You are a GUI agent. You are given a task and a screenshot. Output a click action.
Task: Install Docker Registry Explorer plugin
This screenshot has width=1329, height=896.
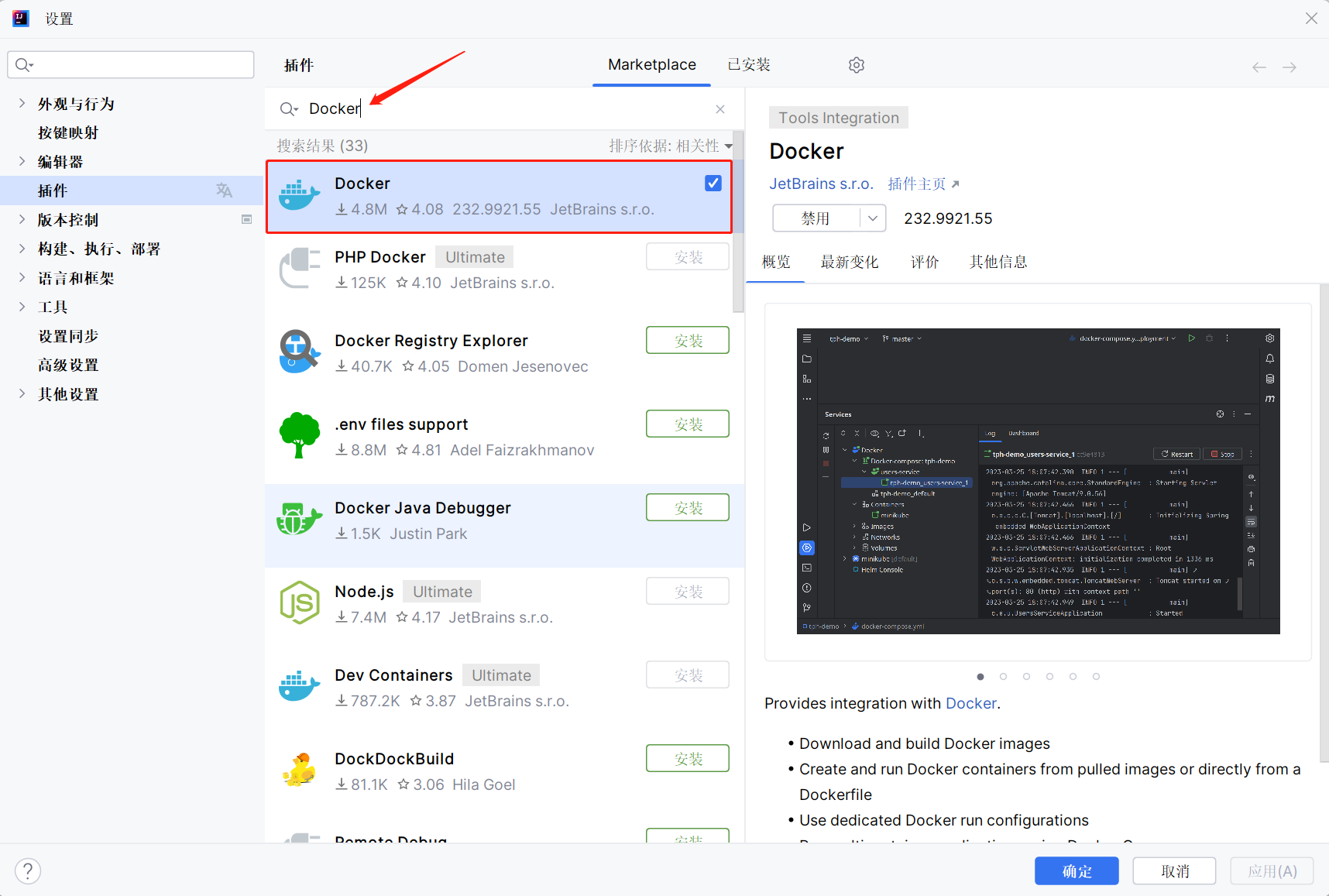click(688, 340)
